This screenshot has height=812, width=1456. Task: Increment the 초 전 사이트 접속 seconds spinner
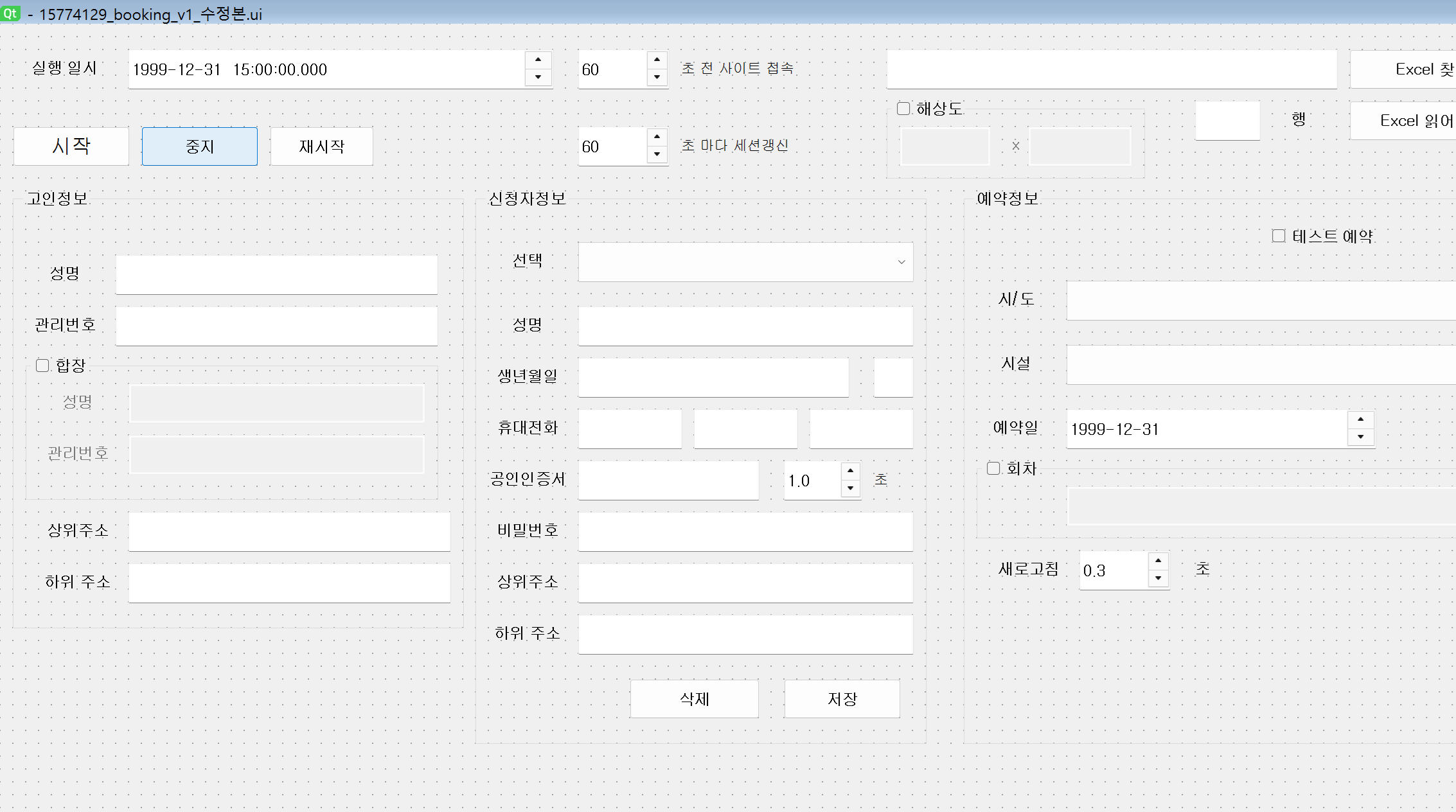657,60
